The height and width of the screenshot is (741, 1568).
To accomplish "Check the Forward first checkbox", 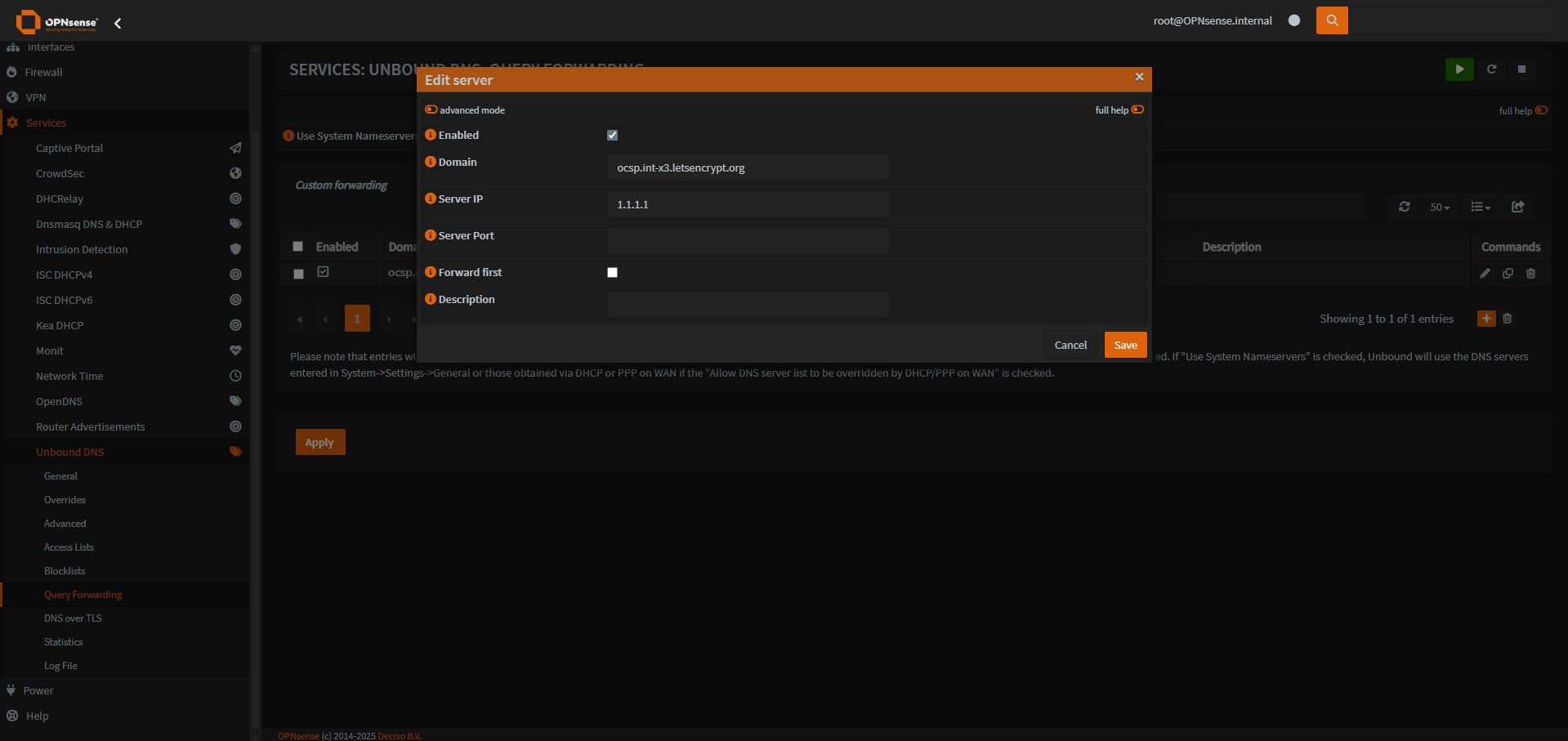I will point(612,273).
